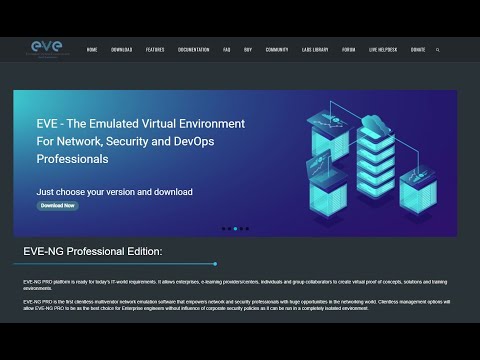Click the EVE logo in the header
This screenshot has width=480, height=360.
point(47,49)
